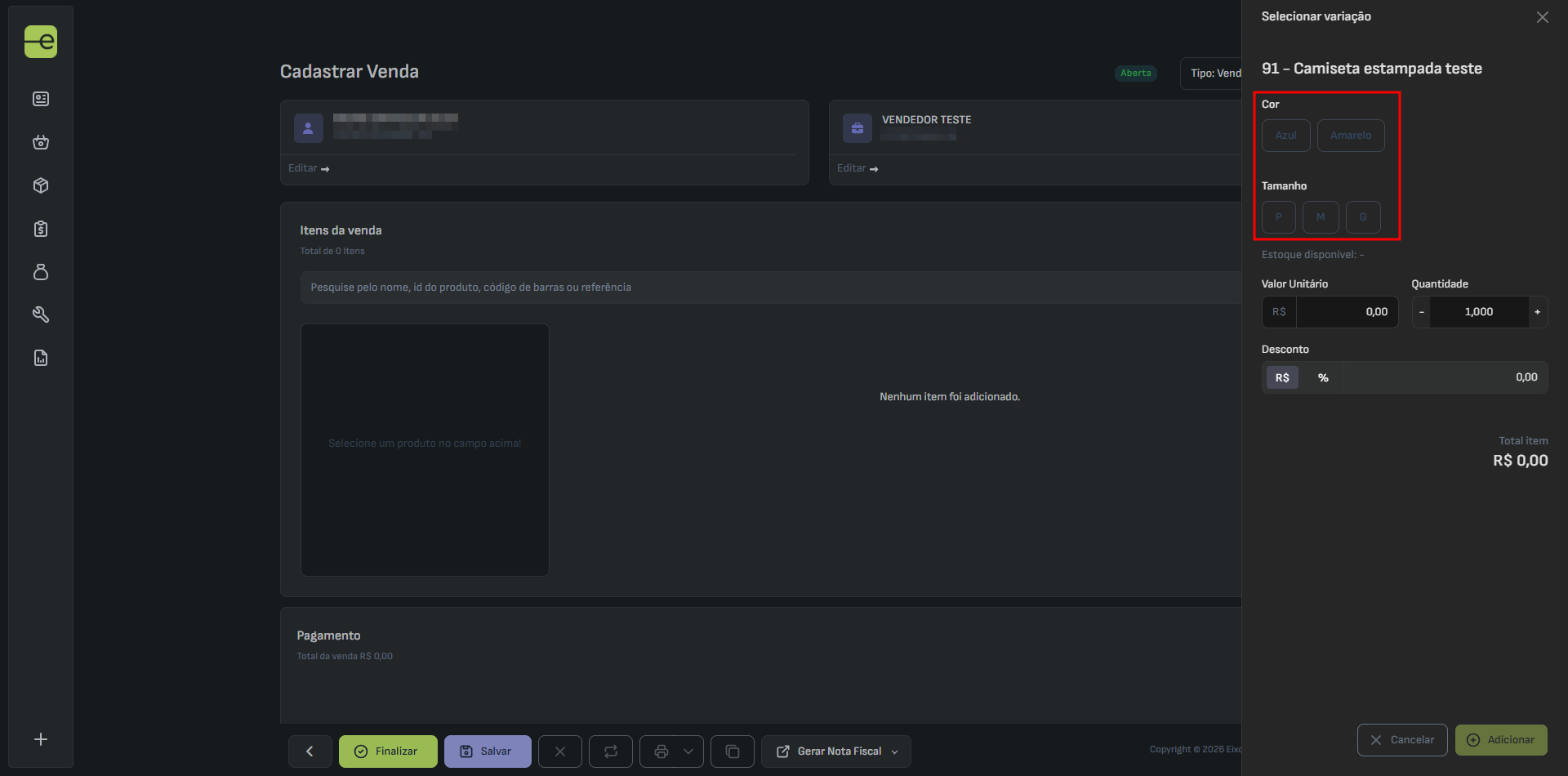
Task: Select the Amarelo color variation
Action: point(1351,136)
